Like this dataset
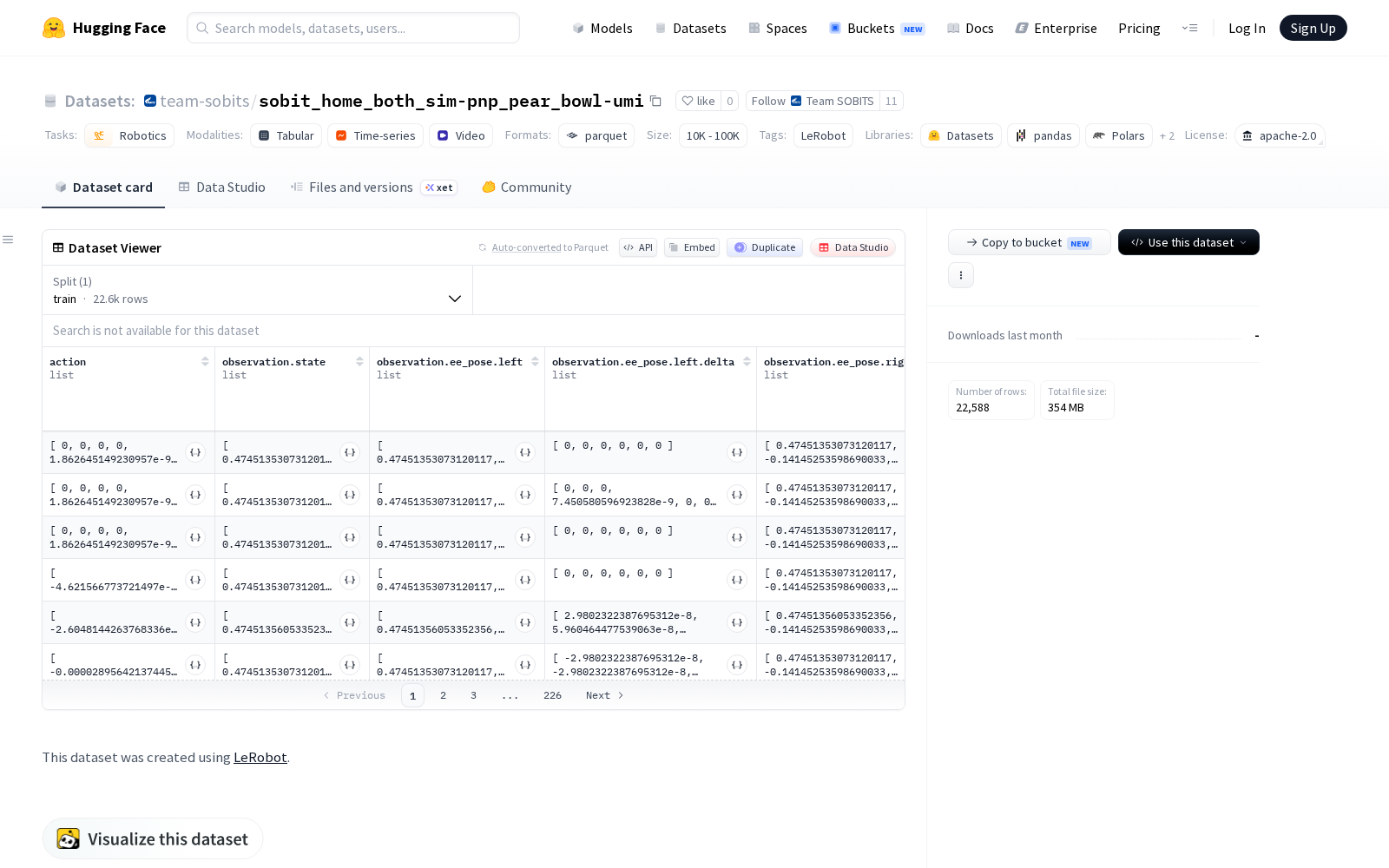The height and width of the screenshot is (868, 1389). pyautogui.click(x=698, y=101)
